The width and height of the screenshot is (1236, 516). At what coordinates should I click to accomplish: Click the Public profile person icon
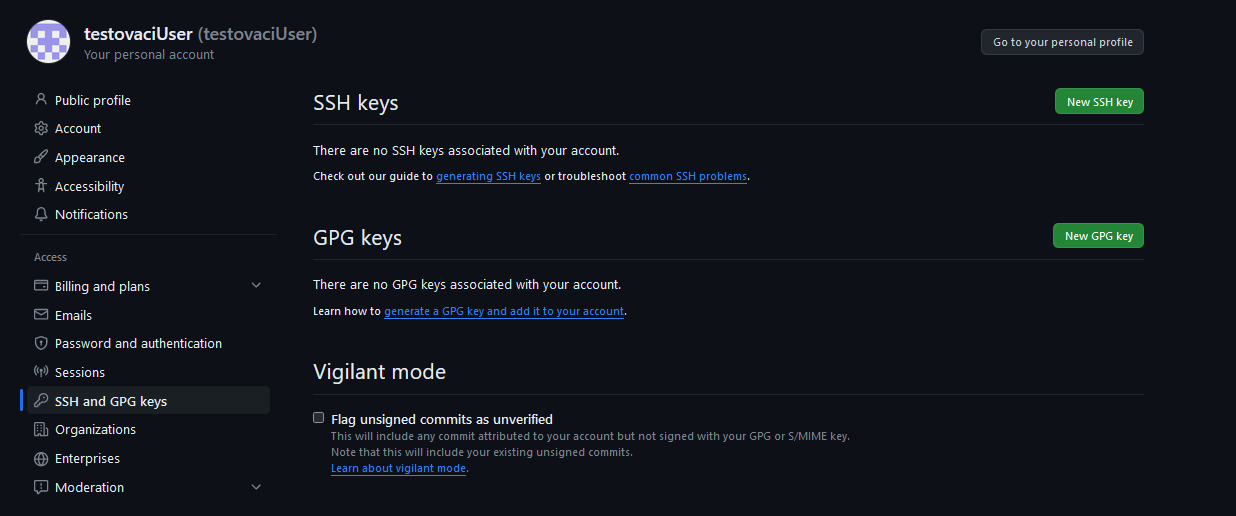point(41,100)
